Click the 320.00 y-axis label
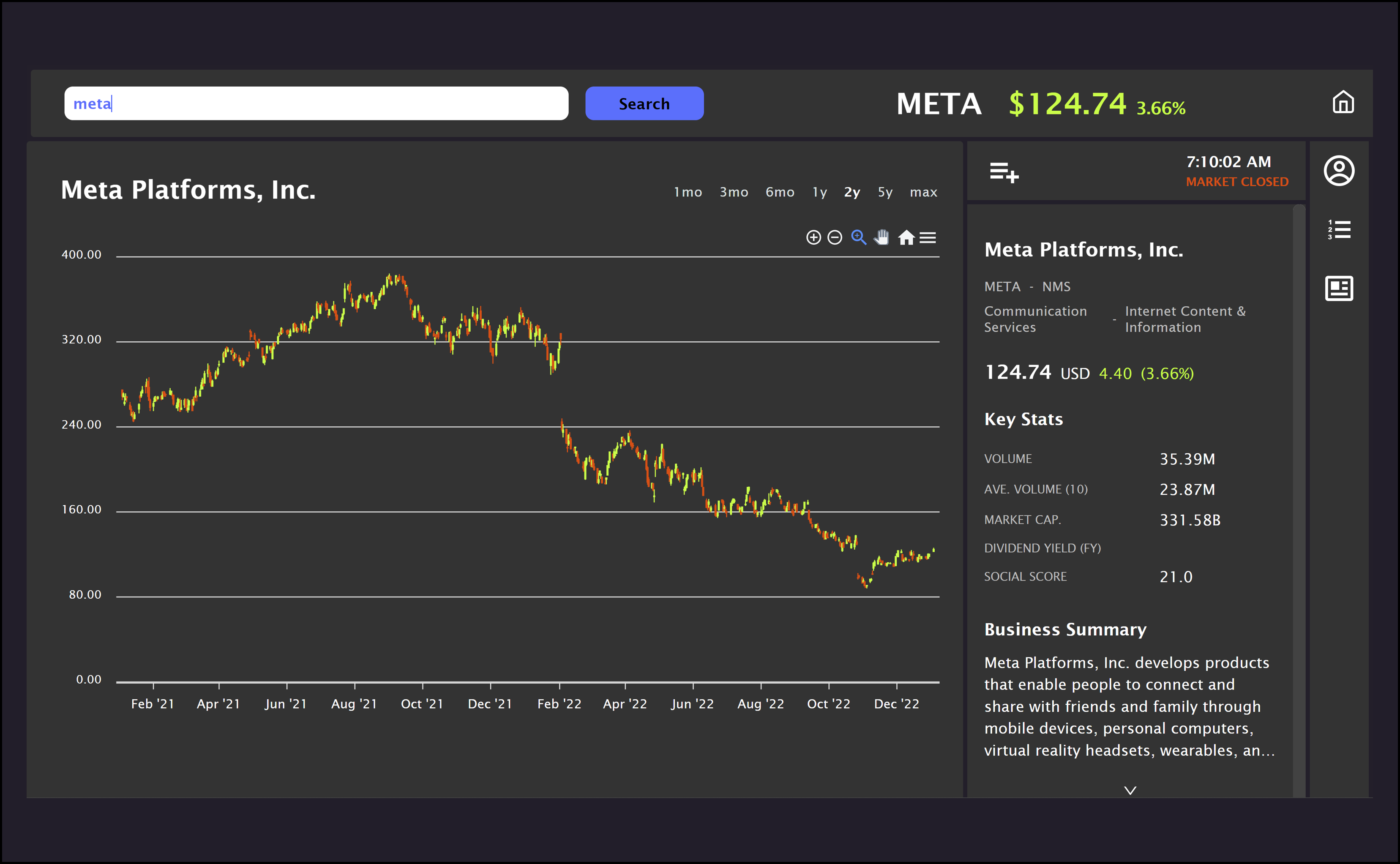 point(81,340)
